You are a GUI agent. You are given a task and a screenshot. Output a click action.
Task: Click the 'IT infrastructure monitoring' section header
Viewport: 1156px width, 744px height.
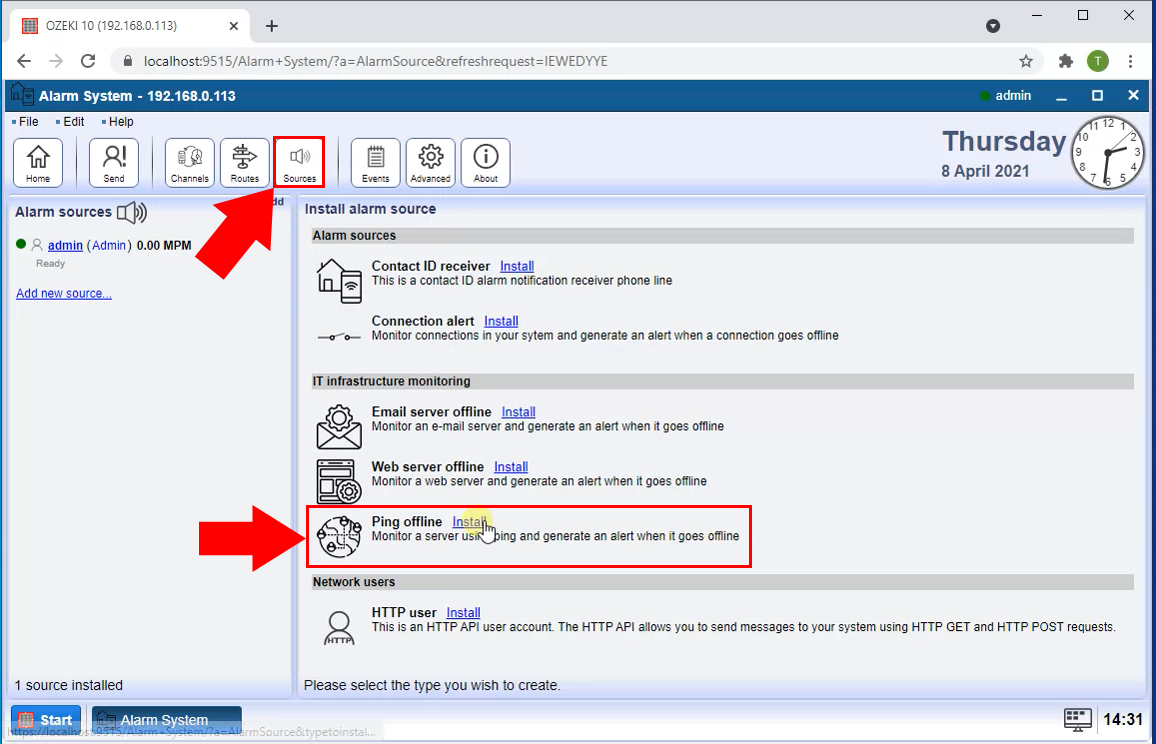pos(722,381)
